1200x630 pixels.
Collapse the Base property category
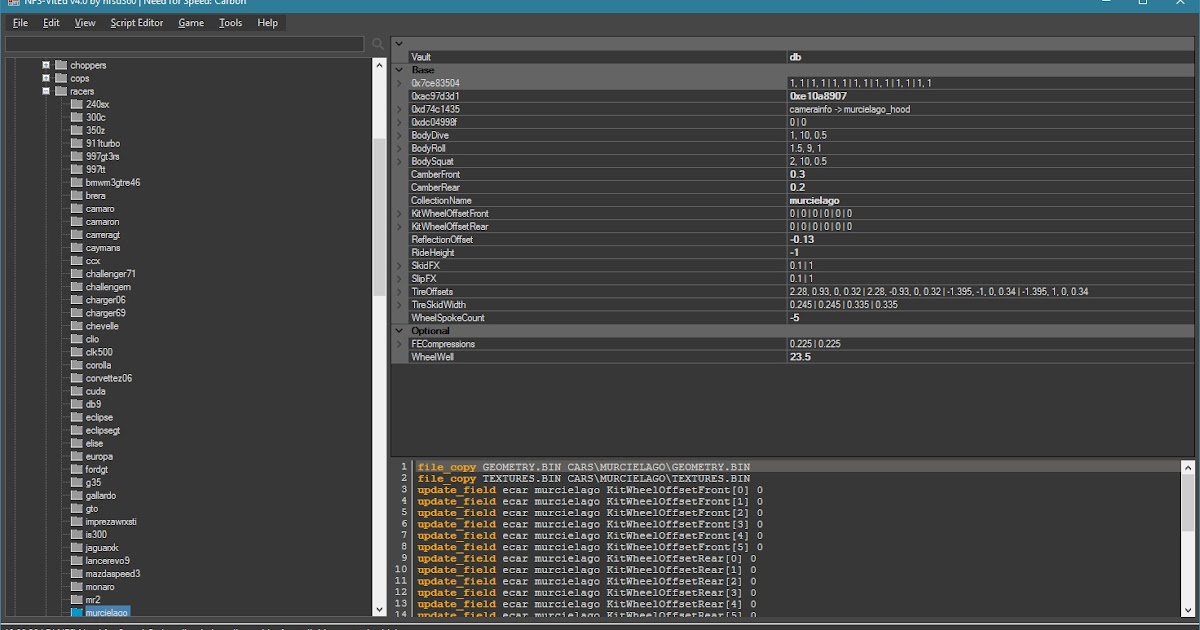pos(400,70)
